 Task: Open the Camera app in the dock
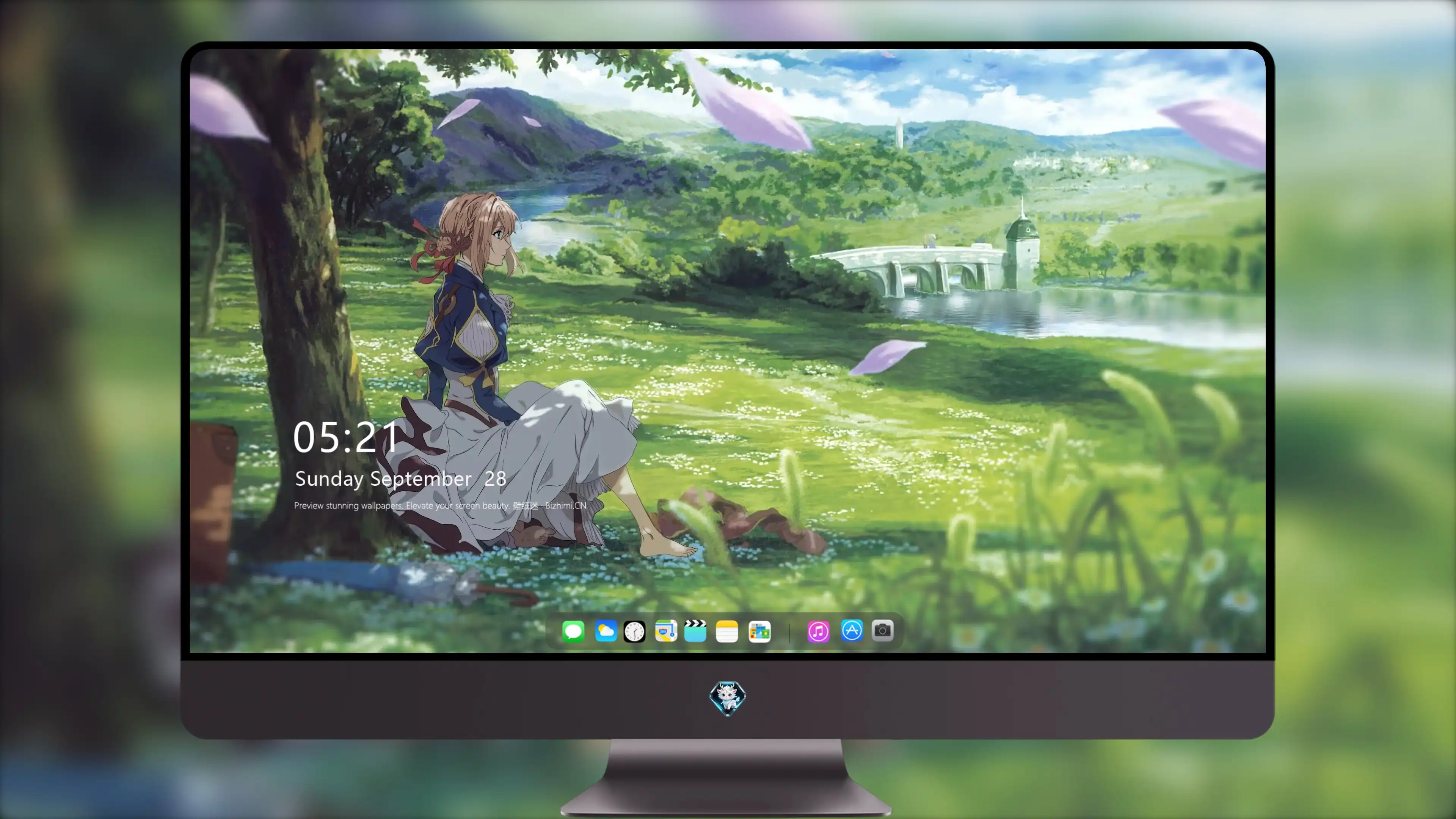pyautogui.click(x=882, y=630)
